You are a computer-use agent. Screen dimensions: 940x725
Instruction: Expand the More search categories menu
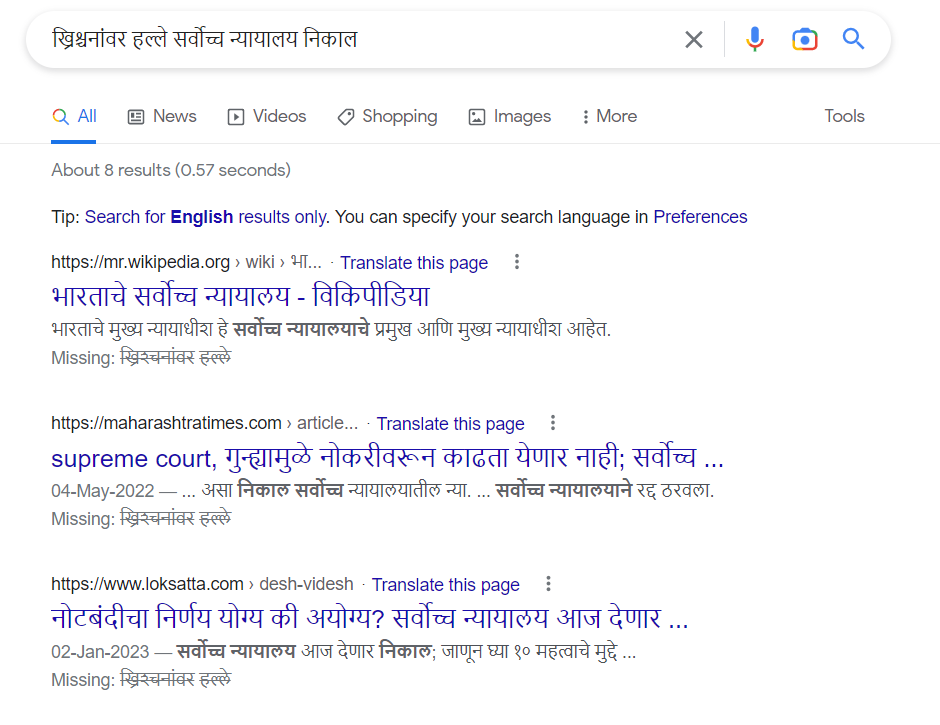608,116
